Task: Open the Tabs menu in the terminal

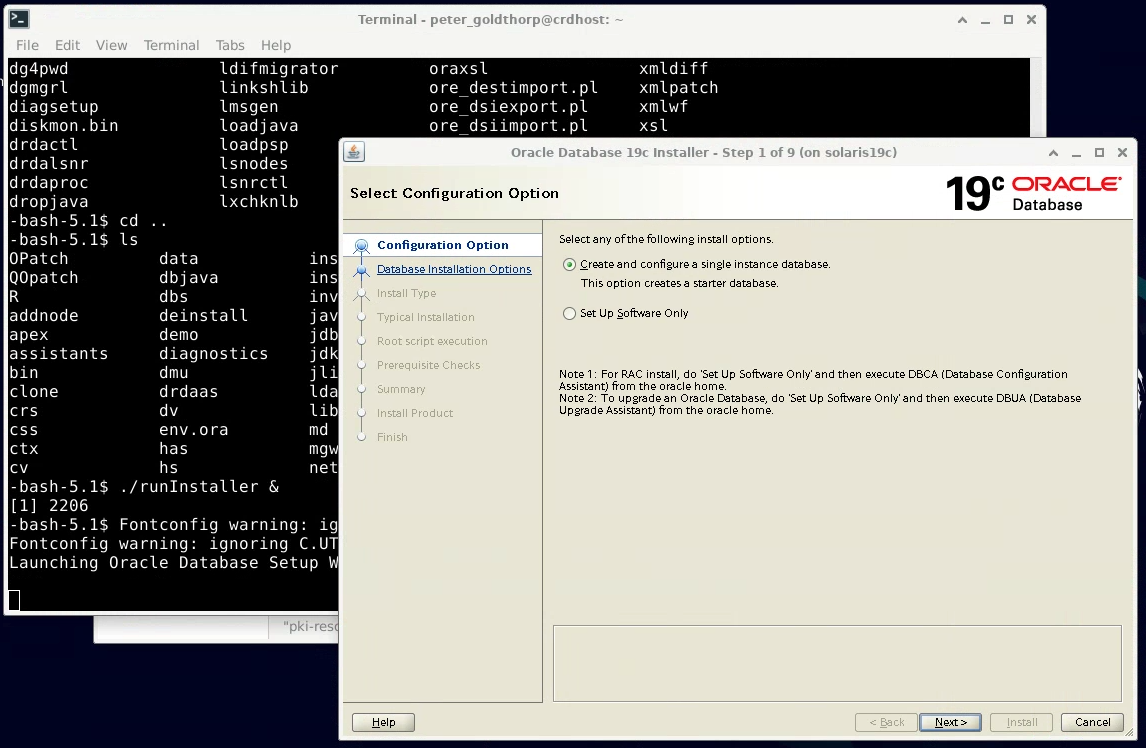Action: tap(230, 45)
